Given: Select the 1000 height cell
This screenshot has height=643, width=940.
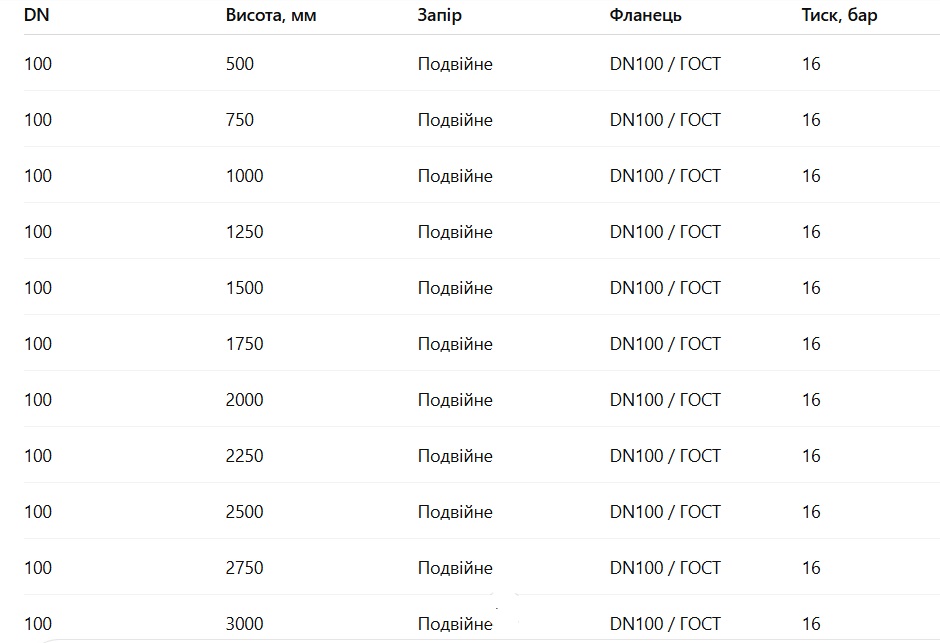Looking at the screenshot, I should pyautogui.click(x=245, y=176).
